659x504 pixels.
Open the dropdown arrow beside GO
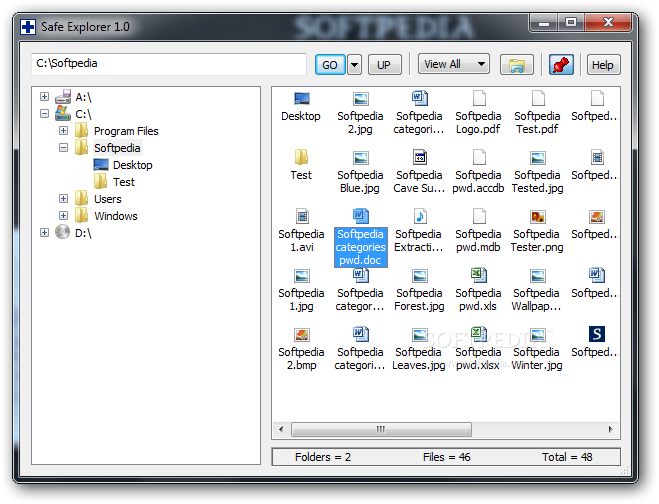[354, 65]
